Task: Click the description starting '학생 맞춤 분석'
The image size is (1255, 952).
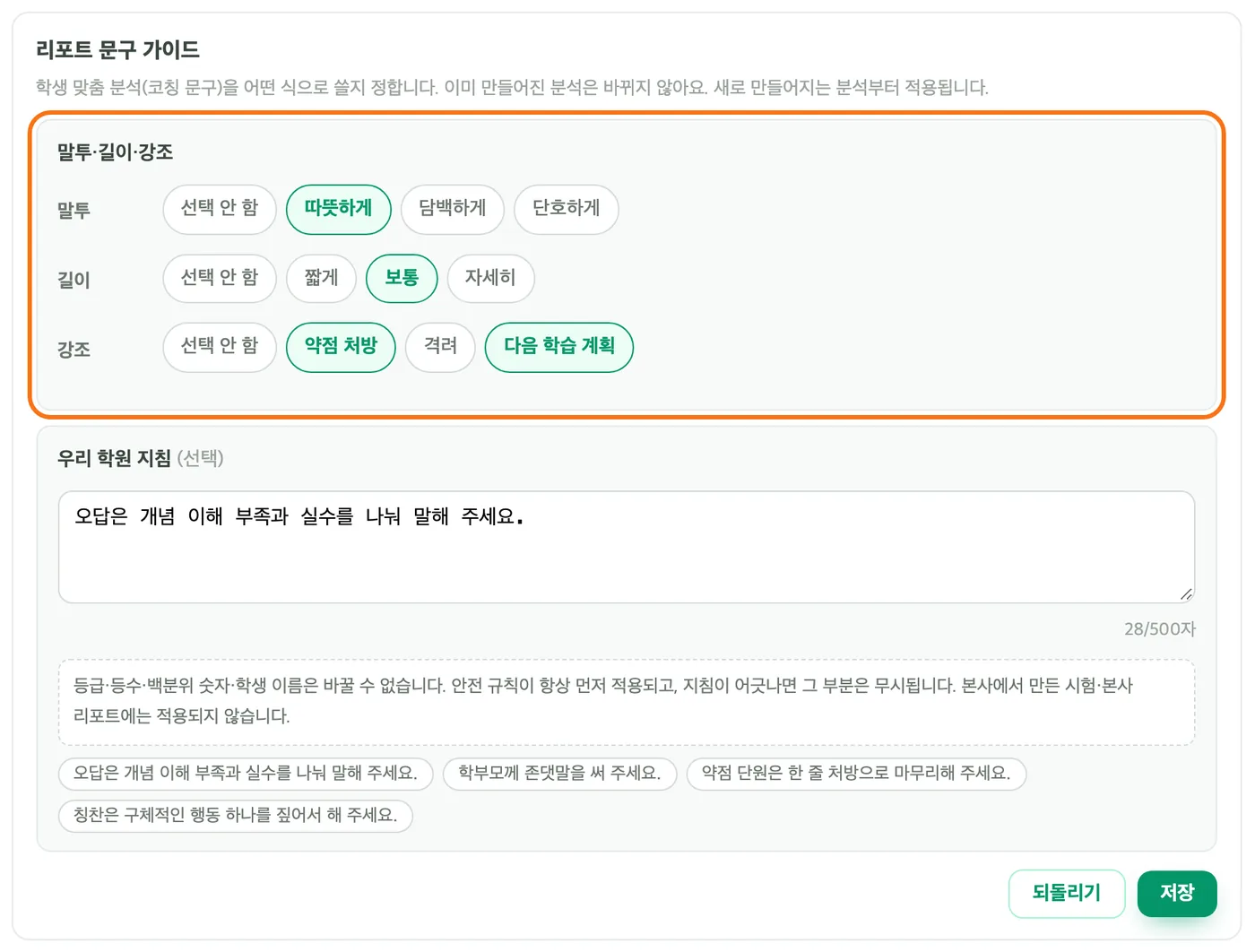Action: click(512, 88)
